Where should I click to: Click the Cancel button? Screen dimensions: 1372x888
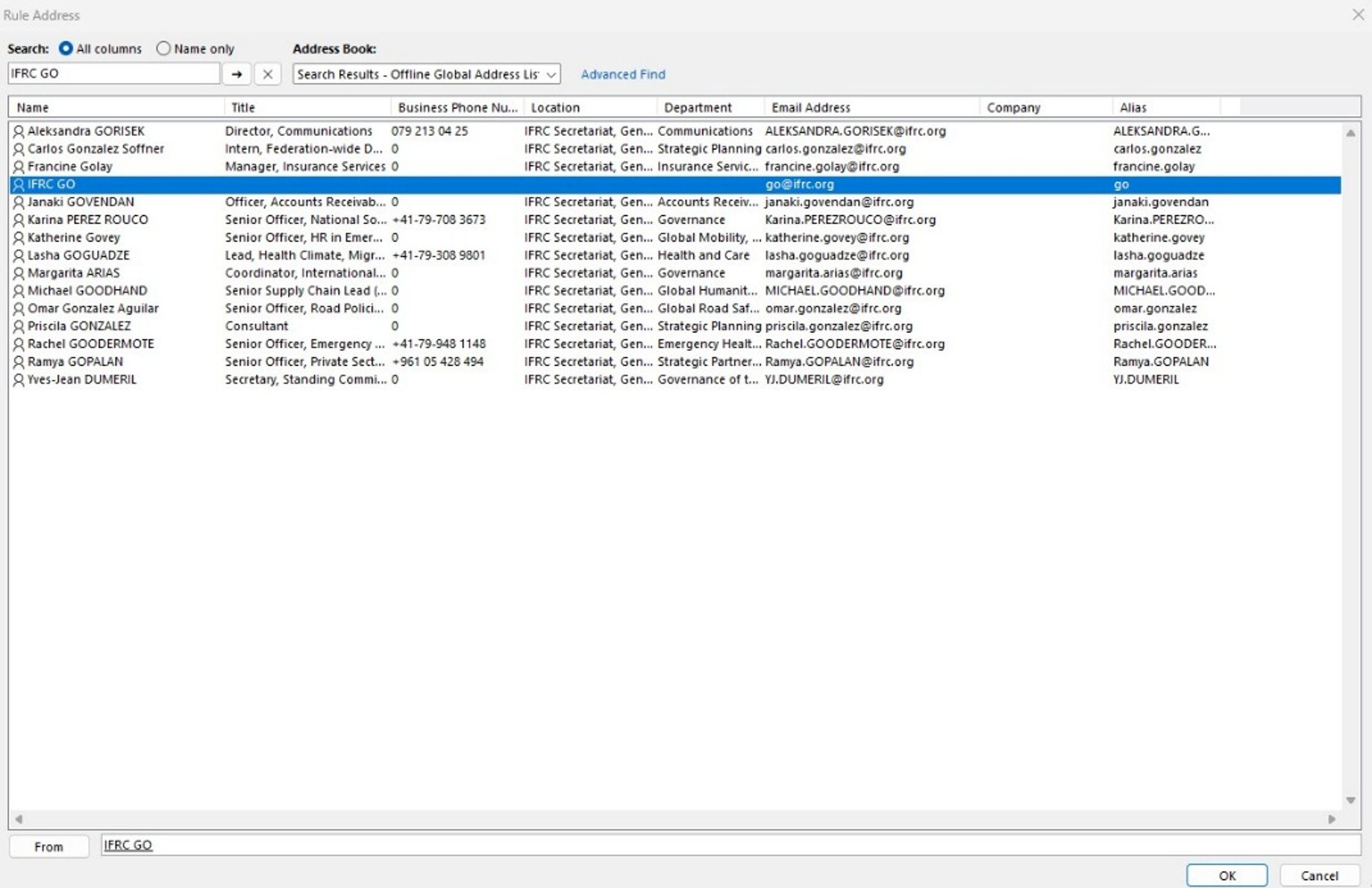coord(1319,875)
